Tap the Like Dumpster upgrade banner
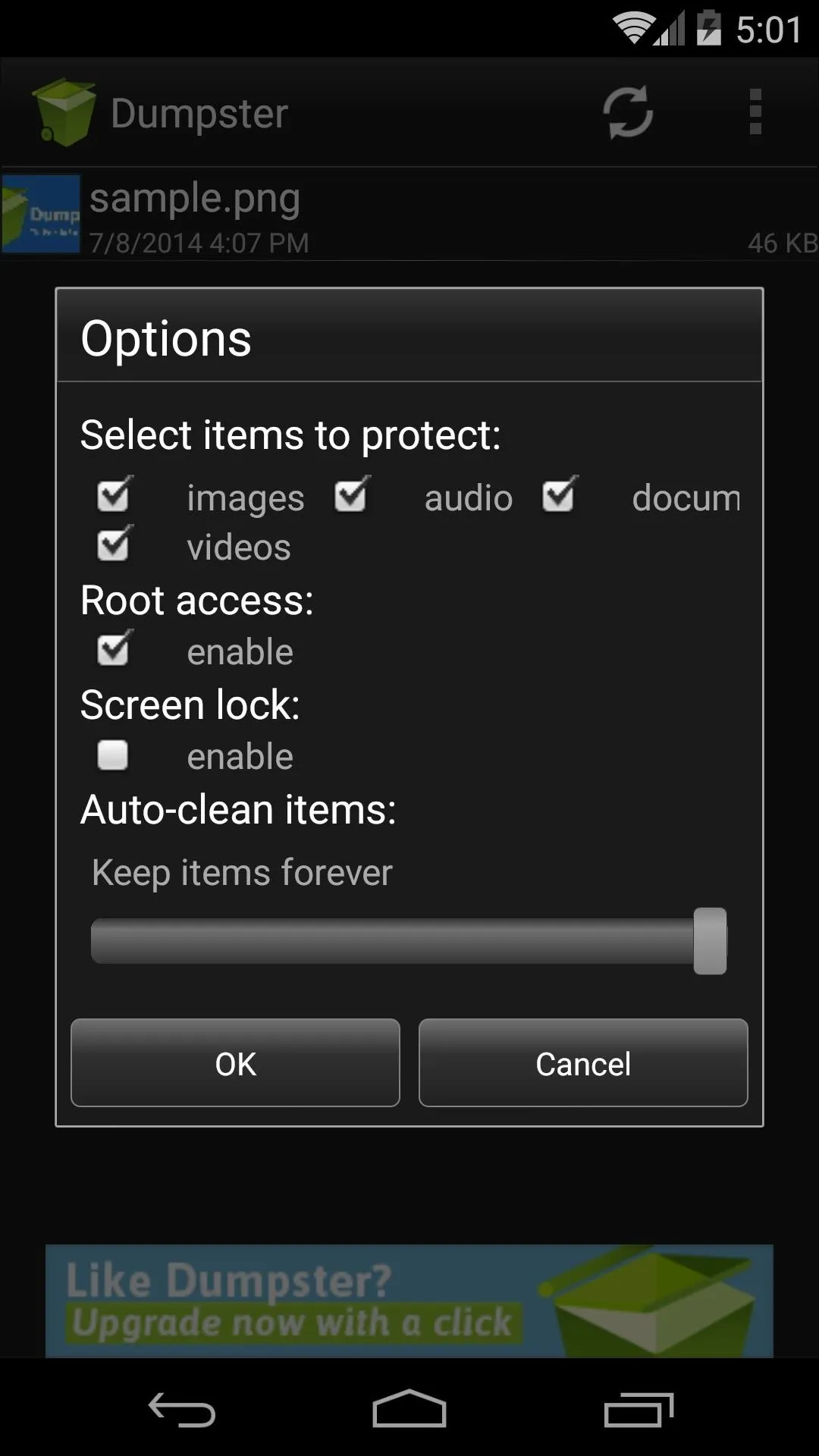The width and height of the screenshot is (819, 1456). click(409, 1301)
